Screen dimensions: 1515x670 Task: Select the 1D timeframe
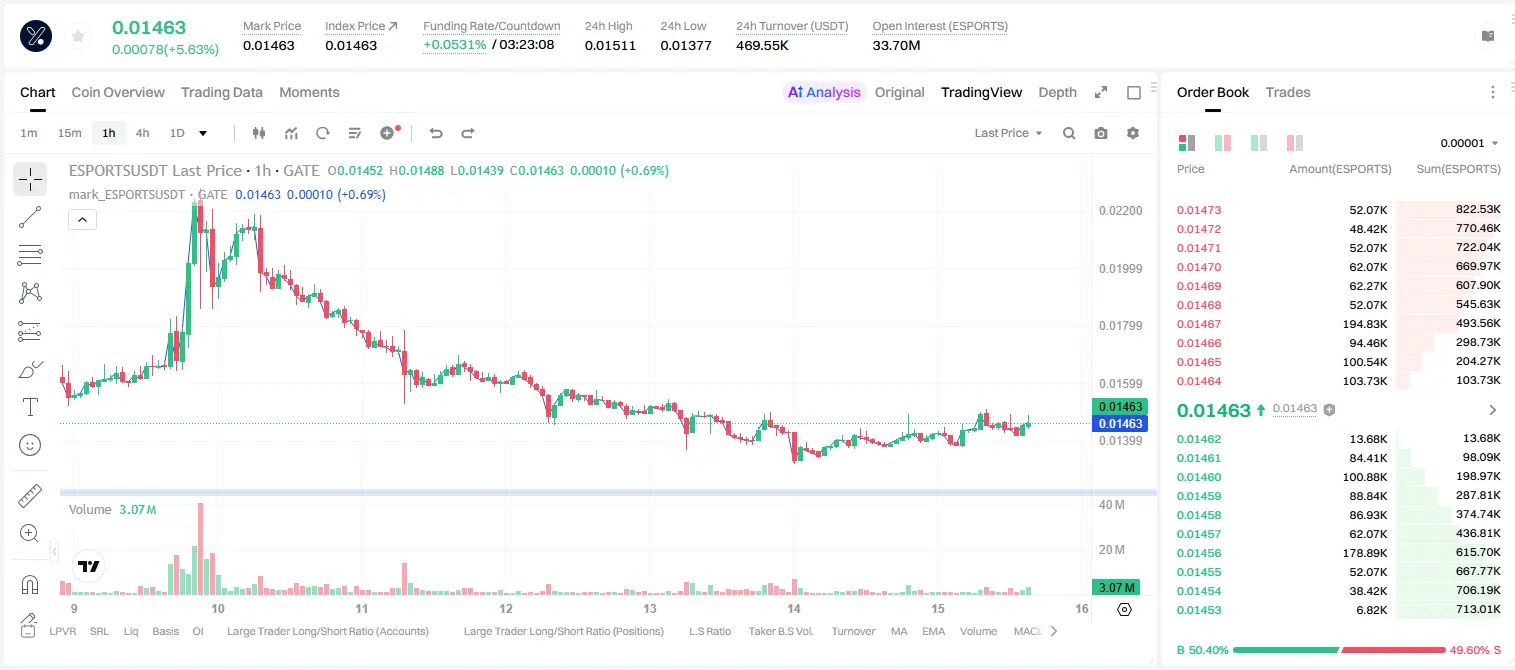coord(177,133)
